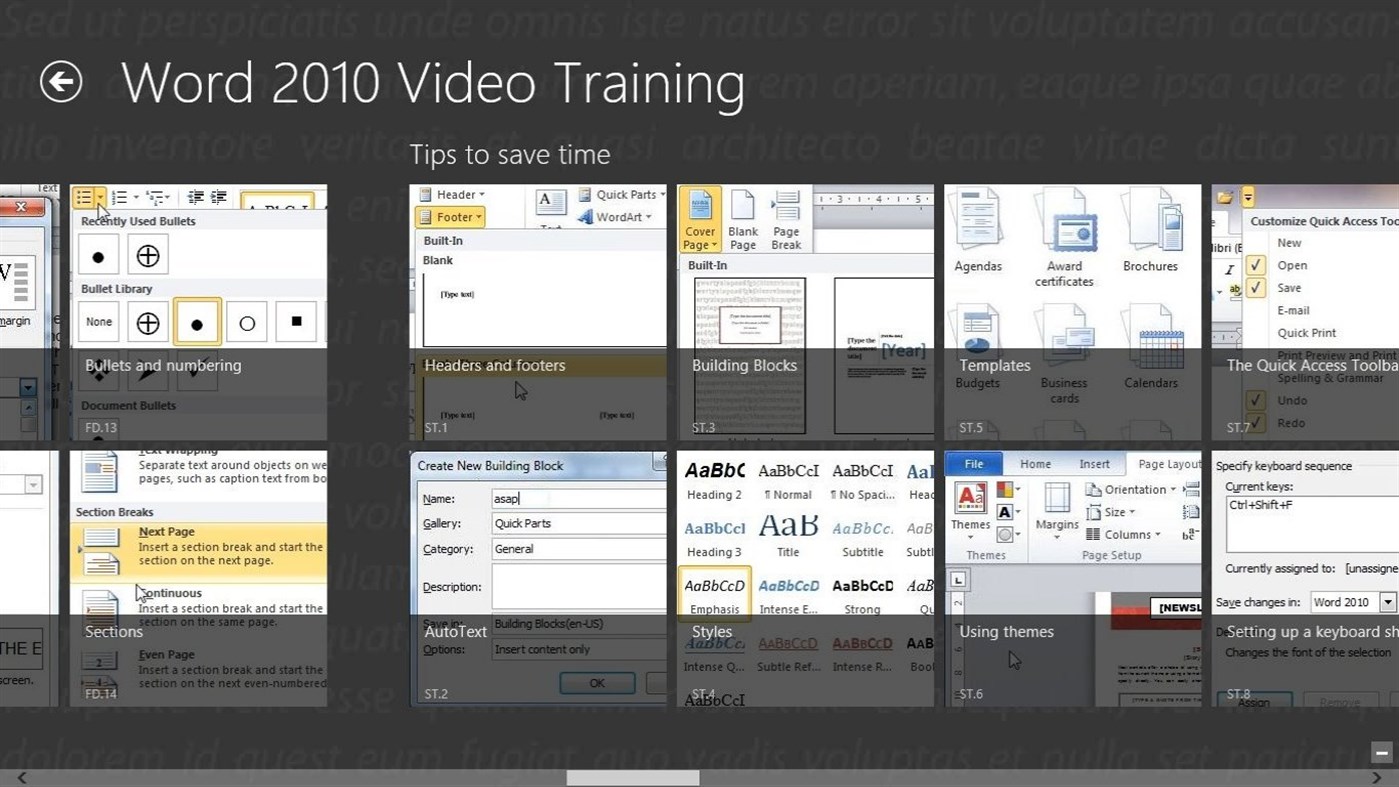Viewport: 1399px width, 787px height.
Task: Click the back arrow next to the title
Action: [x=60, y=81]
